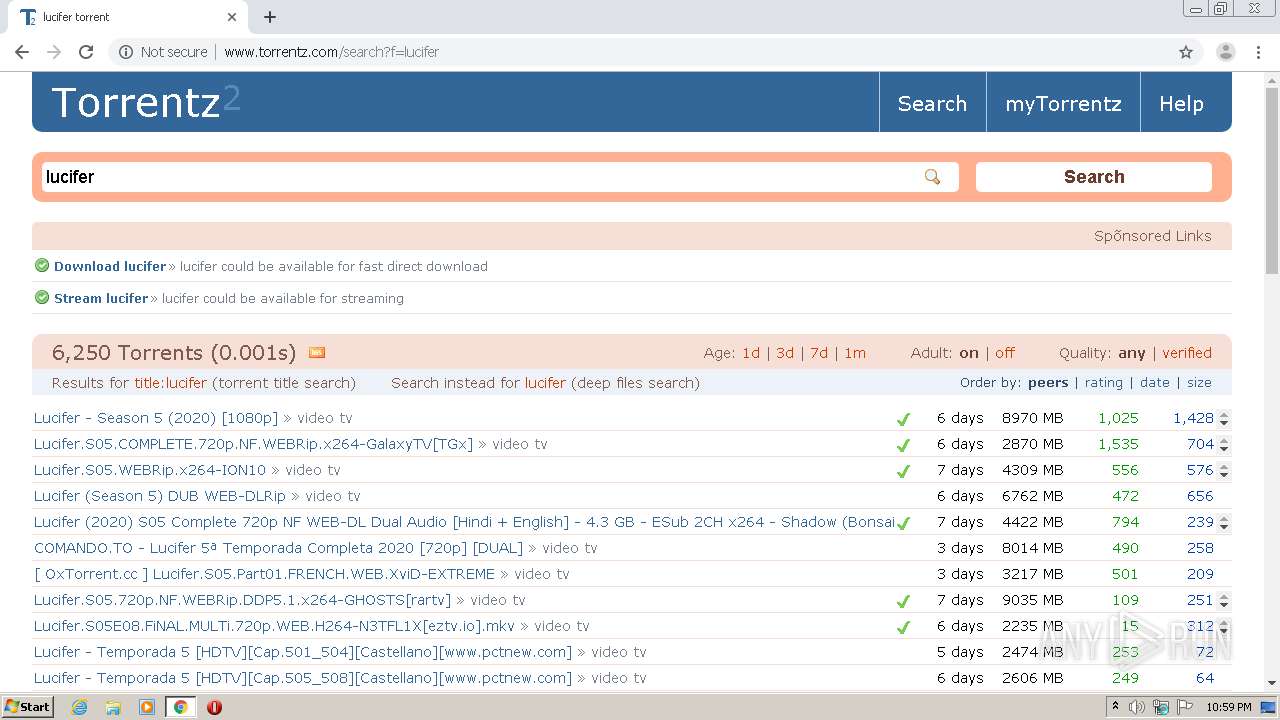Open a new tab with the plus button
1280x720 pixels.
270,17
